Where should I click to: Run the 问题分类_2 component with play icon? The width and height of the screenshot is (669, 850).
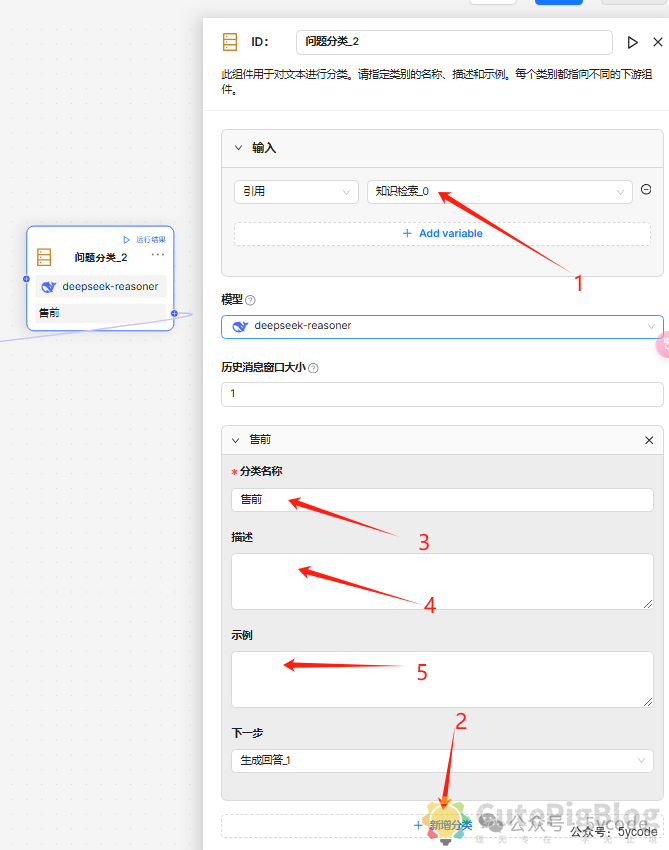click(632, 42)
